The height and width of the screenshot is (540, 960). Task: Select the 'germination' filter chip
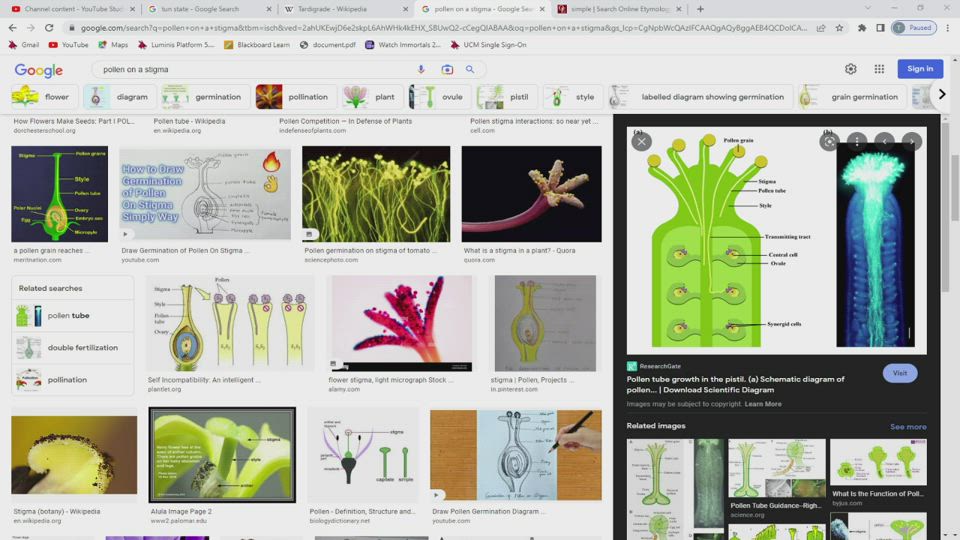(x=207, y=97)
